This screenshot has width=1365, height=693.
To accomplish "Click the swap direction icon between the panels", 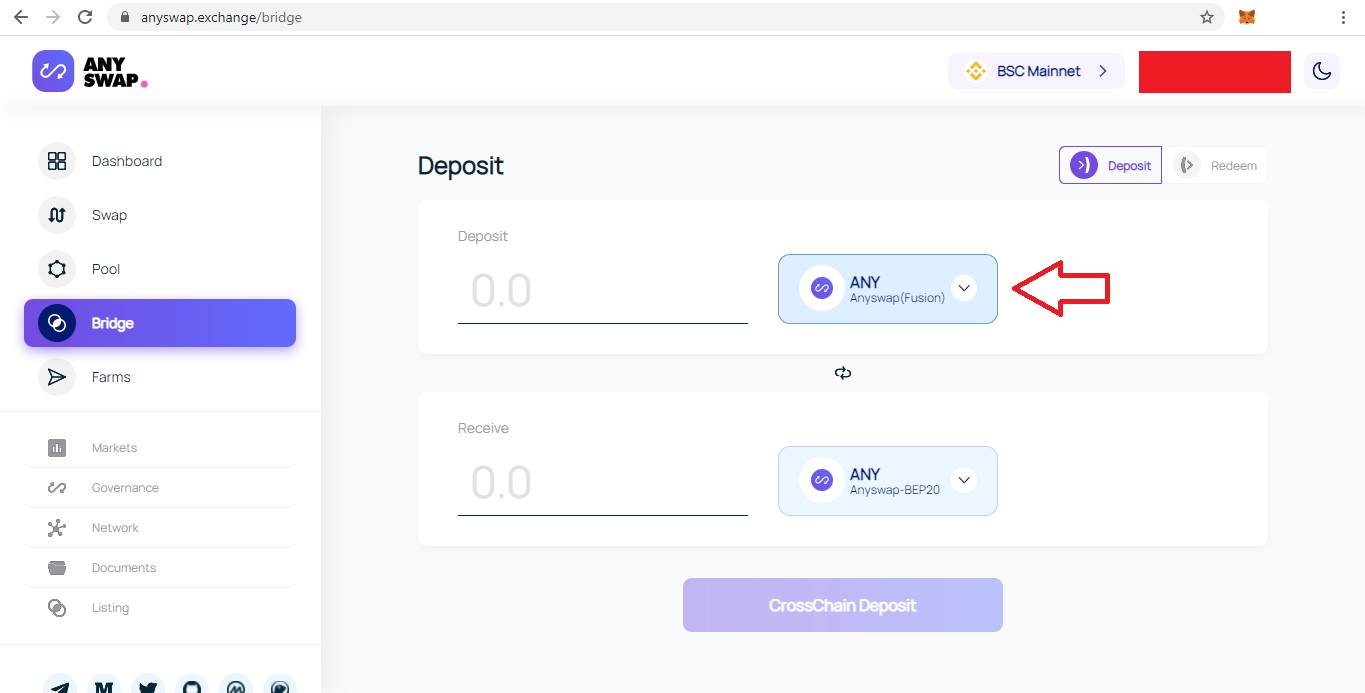I will click(843, 373).
